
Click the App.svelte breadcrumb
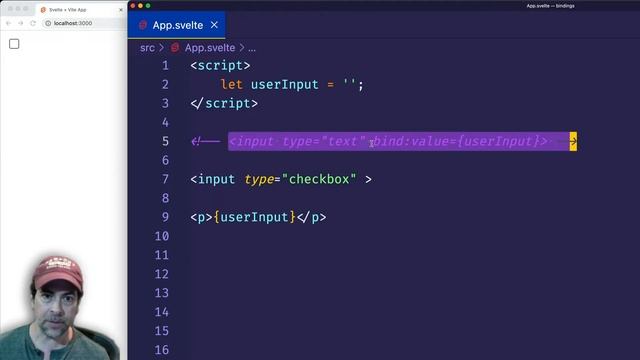click(x=210, y=48)
